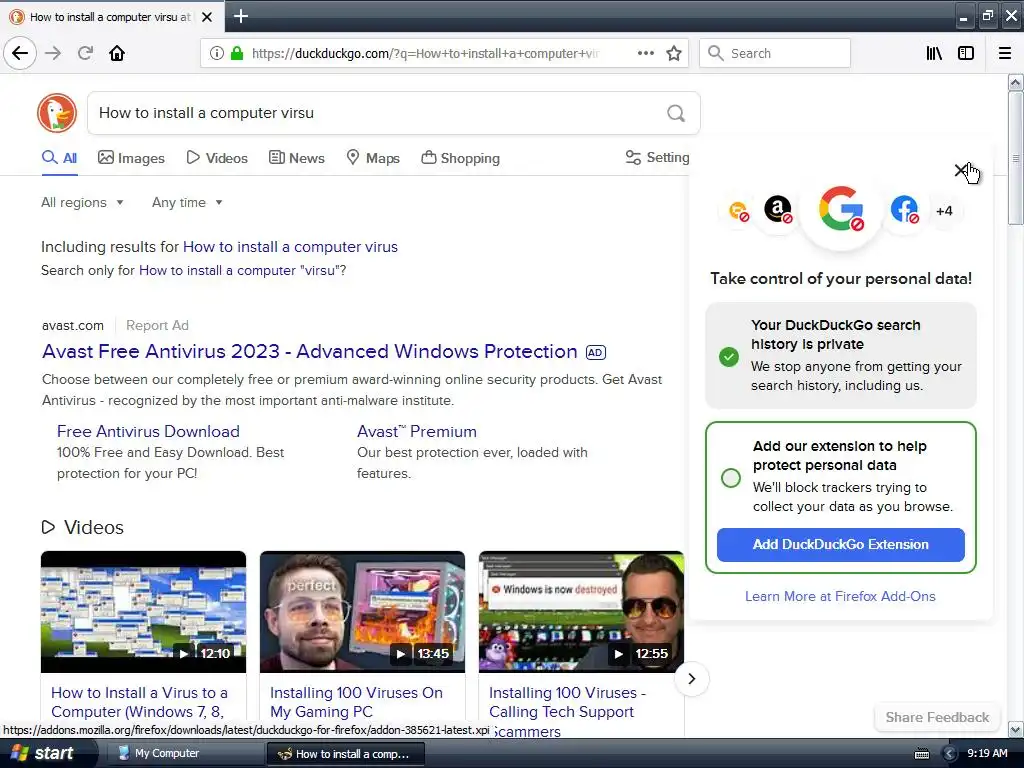Show the sidebars panel
Screen dimensions: 1024x768
(966, 53)
